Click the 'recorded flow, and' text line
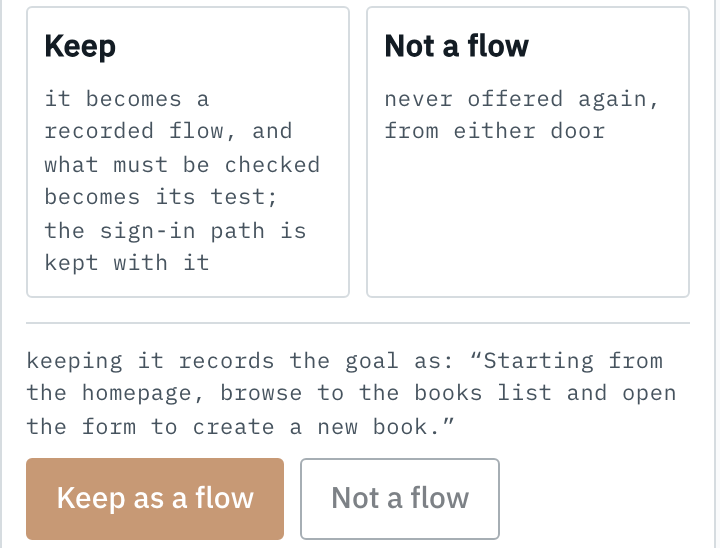720x548 pixels. [169, 131]
